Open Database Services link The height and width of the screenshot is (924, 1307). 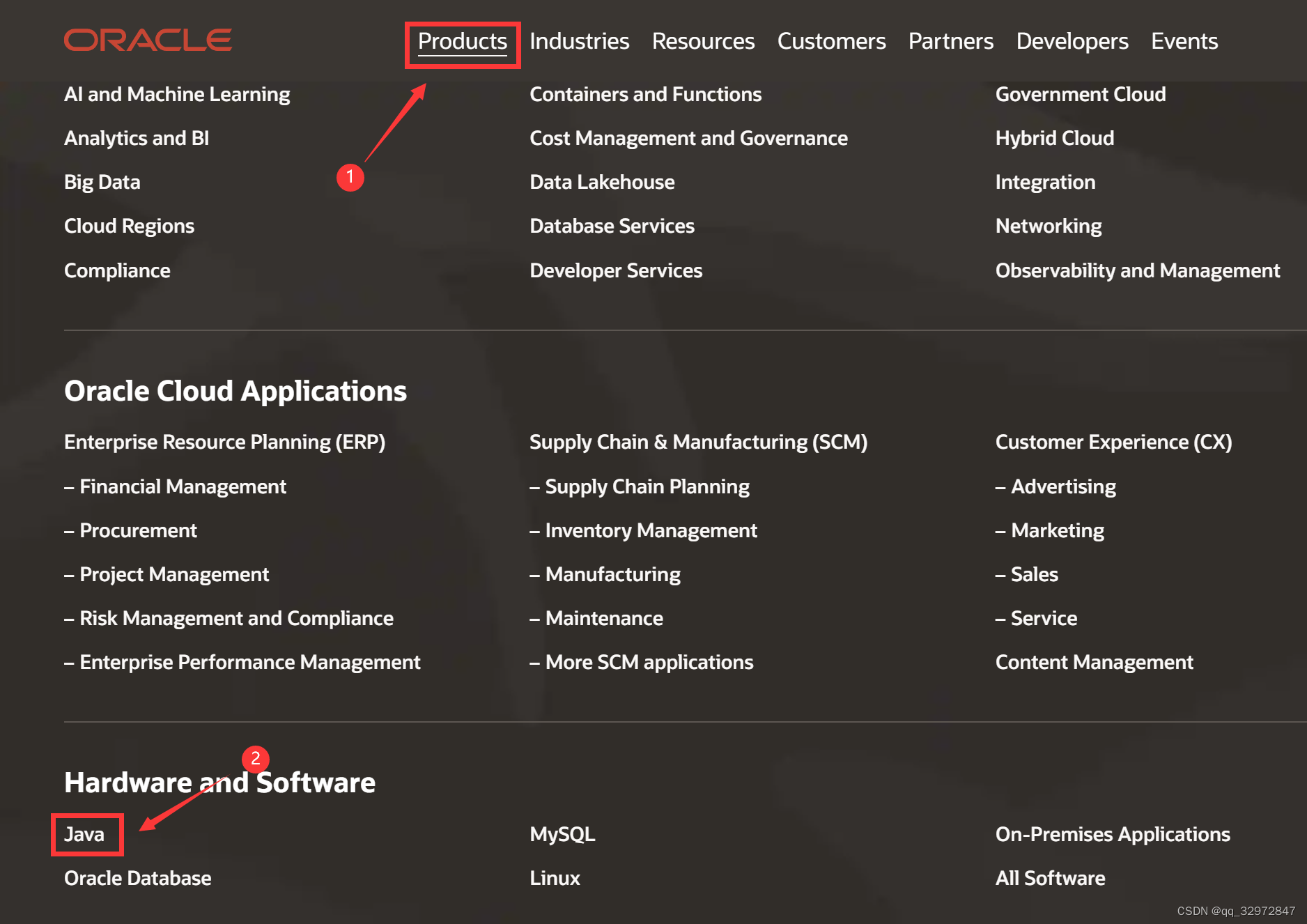click(x=612, y=226)
